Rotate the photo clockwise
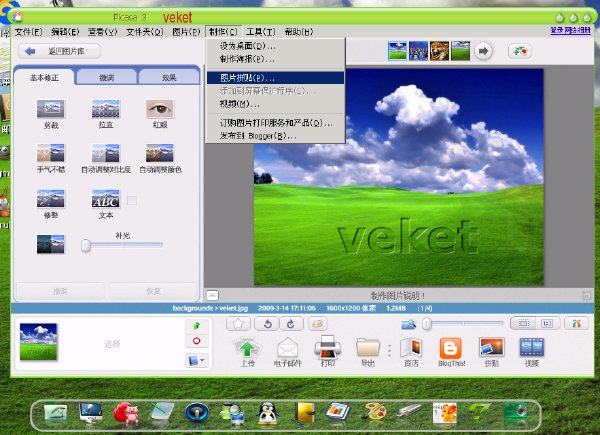The width and height of the screenshot is (600, 435). click(x=291, y=324)
